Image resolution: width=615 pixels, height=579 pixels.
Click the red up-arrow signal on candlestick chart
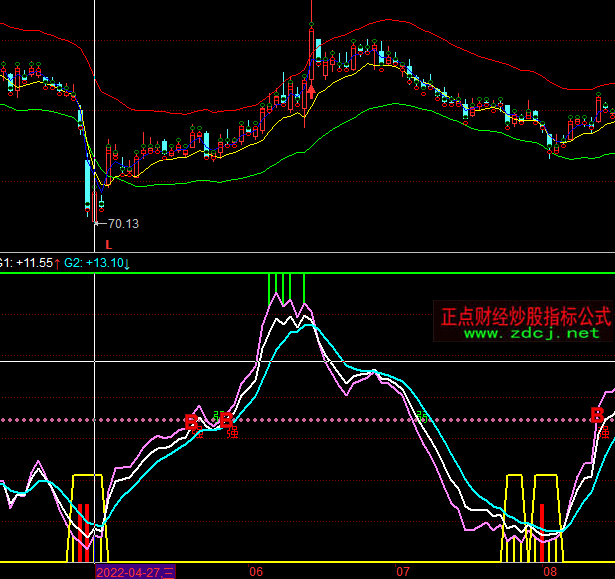pos(311,94)
